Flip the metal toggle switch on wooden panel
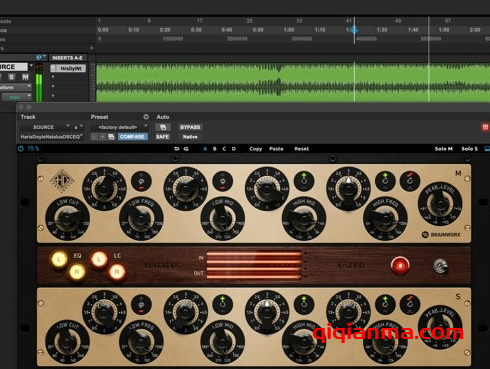The width and height of the screenshot is (490, 369). (x=440, y=266)
